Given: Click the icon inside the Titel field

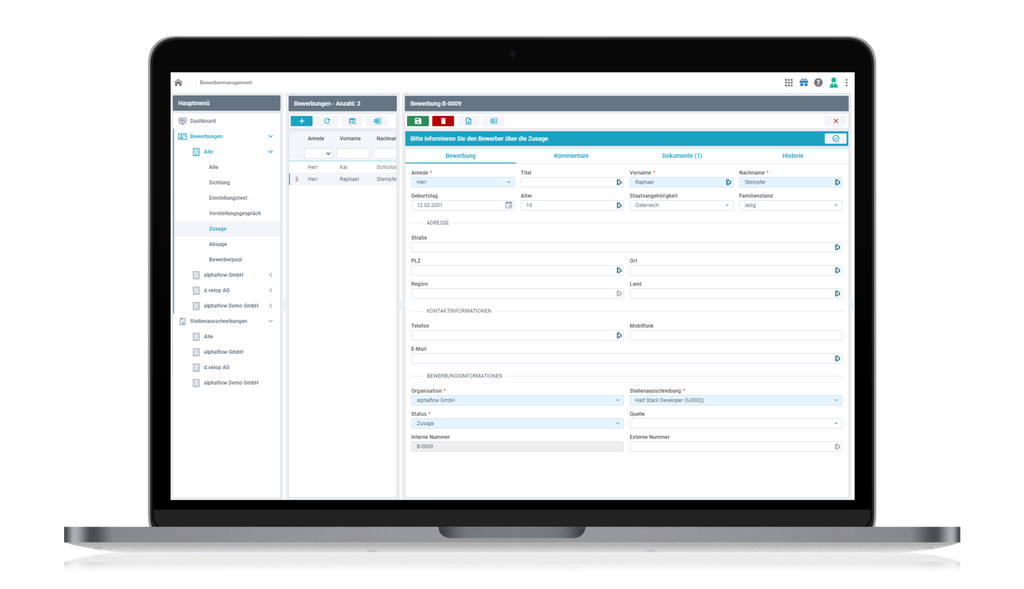Looking at the screenshot, I should pyautogui.click(x=619, y=182).
